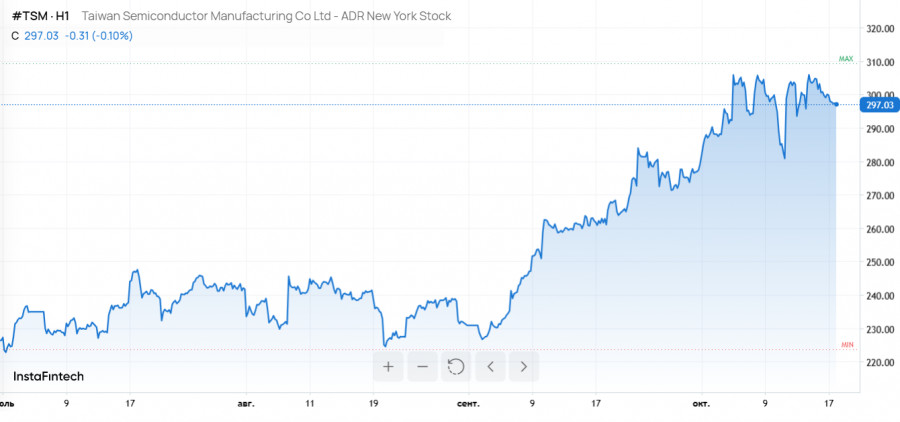This screenshot has height=422, width=900.
Task: Reset the chart view with circular arrow
Action: [456, 366]
